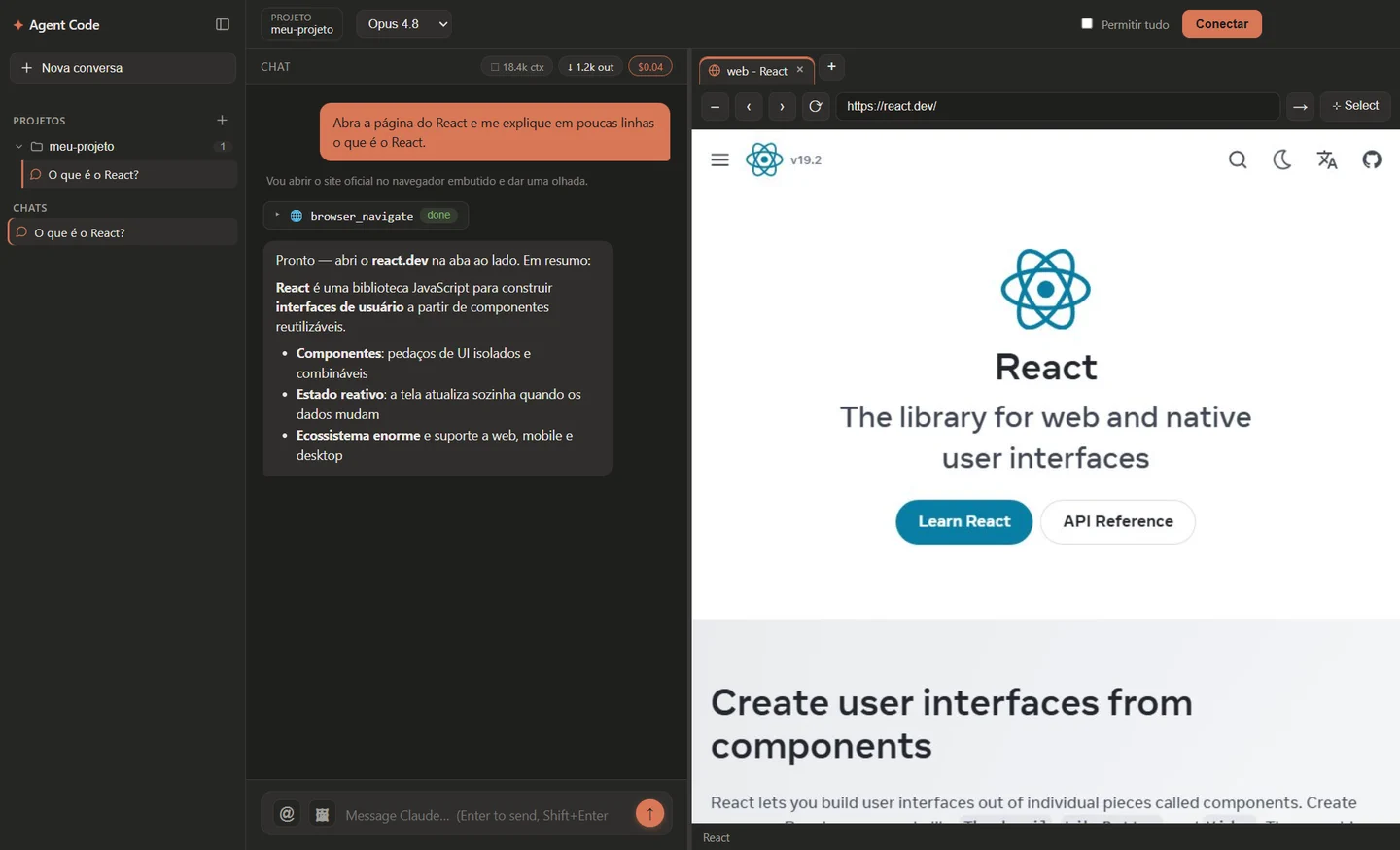The image size is (1400, 850).
Task: Click the badge "1" on meu-projeto row
Action: pos(223,146)
